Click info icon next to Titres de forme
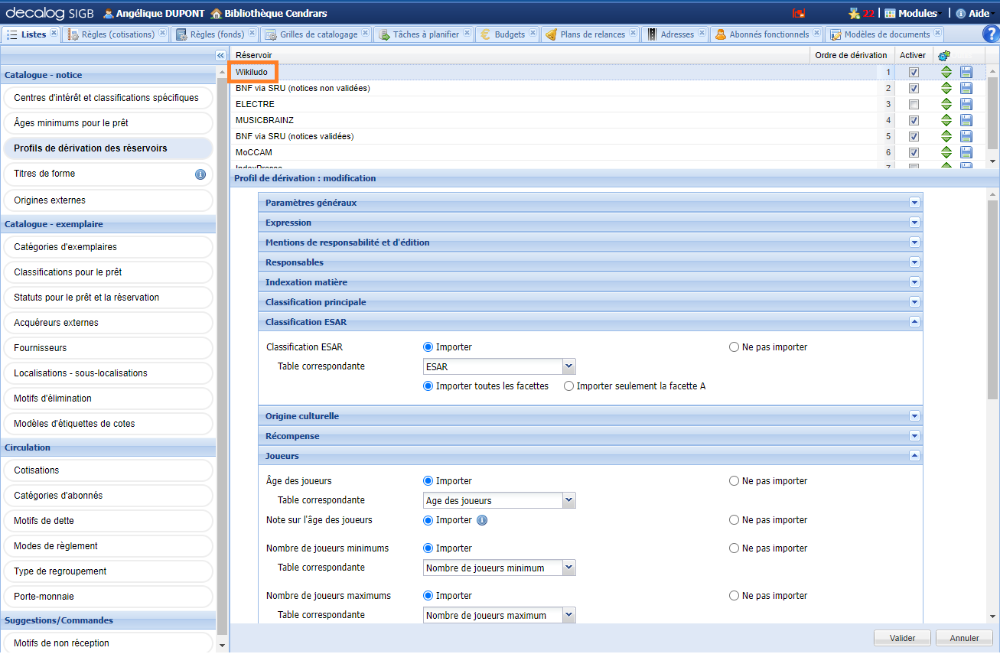This screenshot has width=1000, height=654. tap(200, 174)
